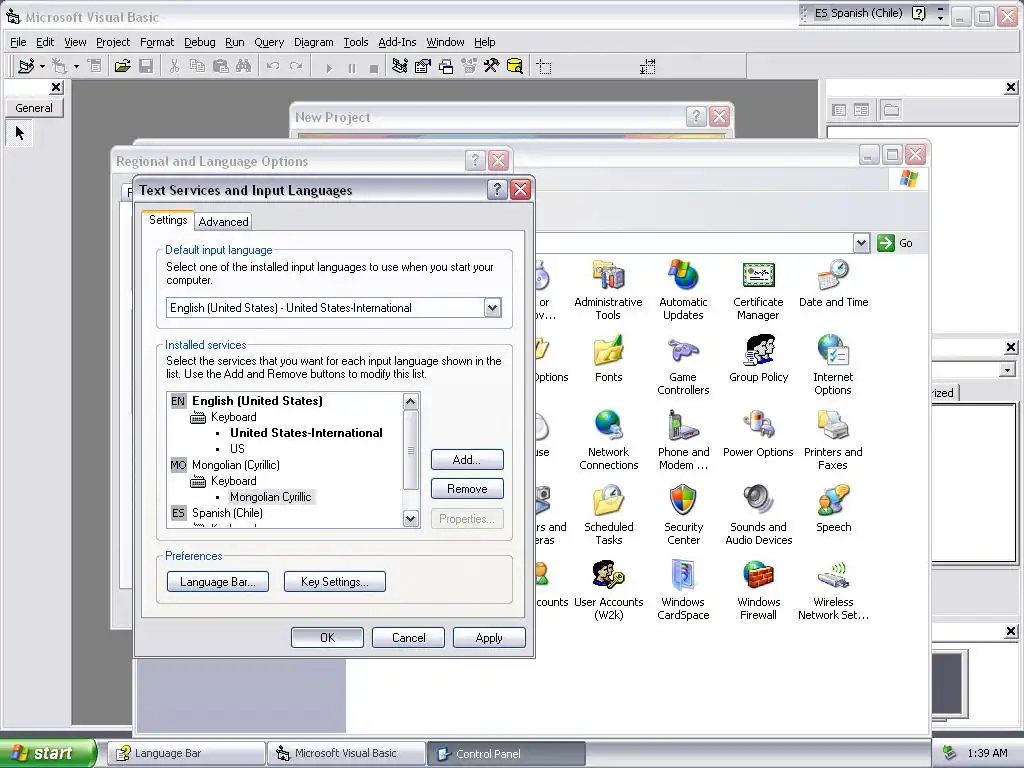Select United States-International keyboard entry
The height and width of the screenshot is (768, 1024).
(306, 433)
